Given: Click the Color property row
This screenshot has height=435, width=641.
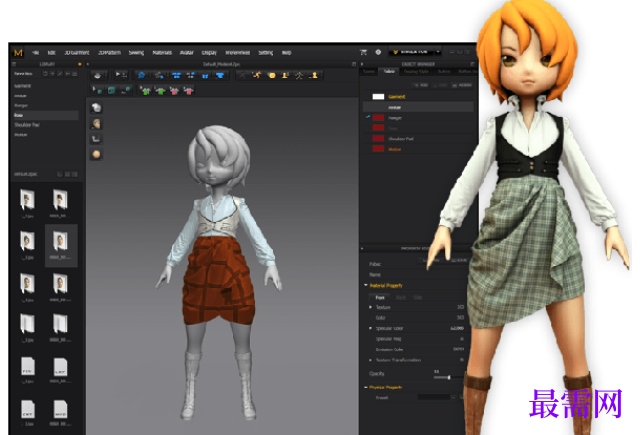Looking at the screenshot, I should pyautogui.click(x=417, y=318).
